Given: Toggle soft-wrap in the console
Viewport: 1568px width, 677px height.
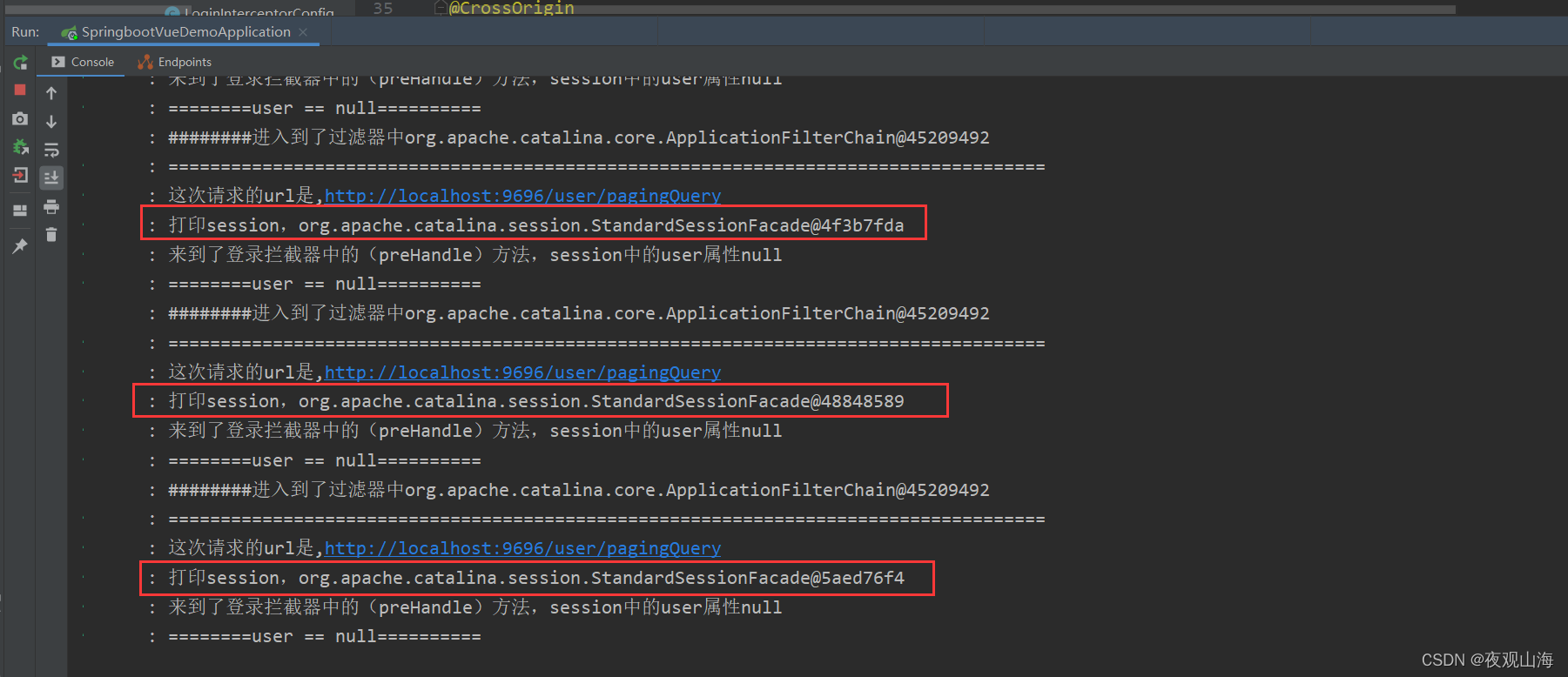Looking at the screenshot, I should coord(51,150).
